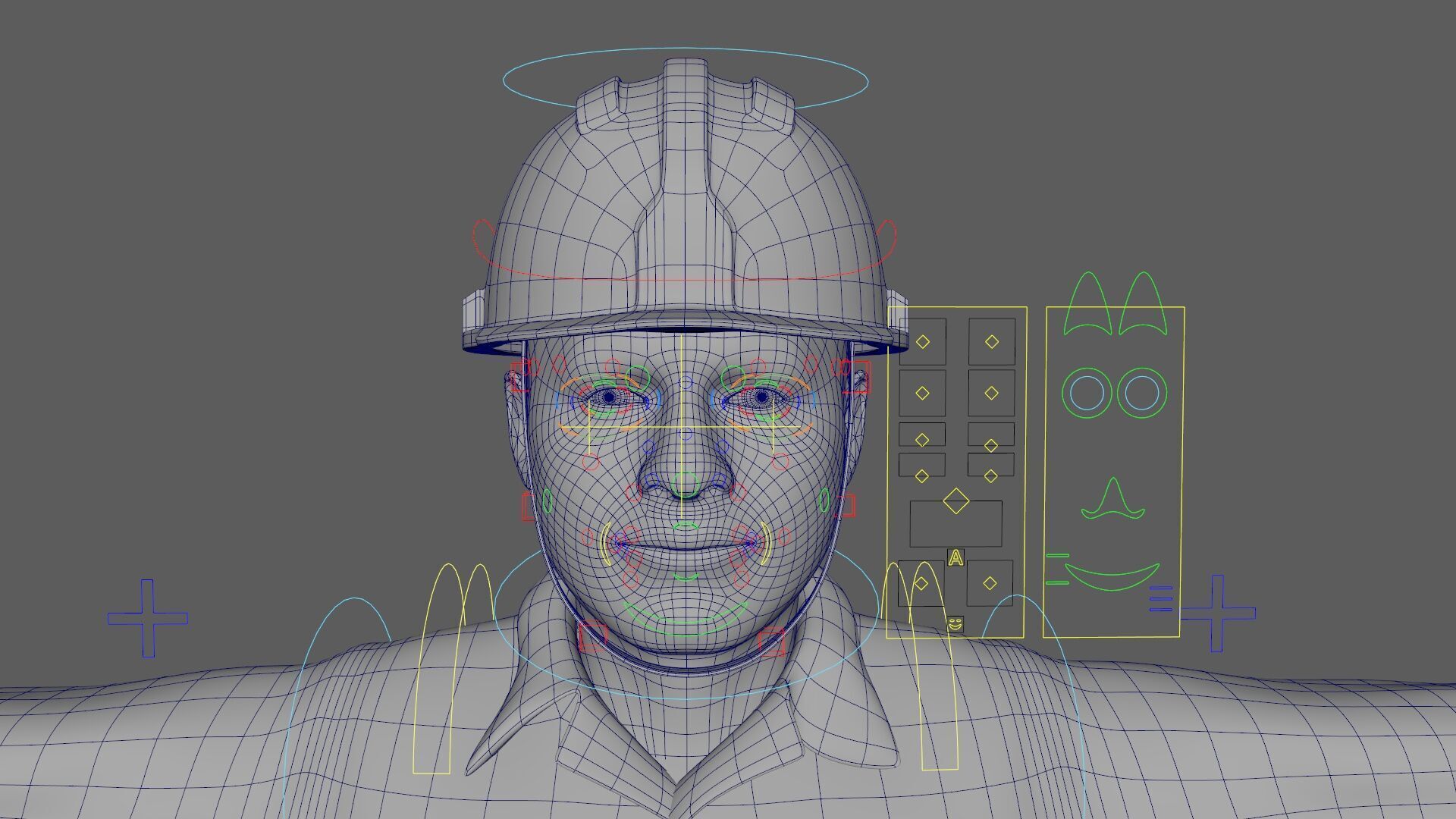This screenshot has width=1456, height=819.
Task: Select the yellow double-arch control on left shoulder
Action: (453, 669)
